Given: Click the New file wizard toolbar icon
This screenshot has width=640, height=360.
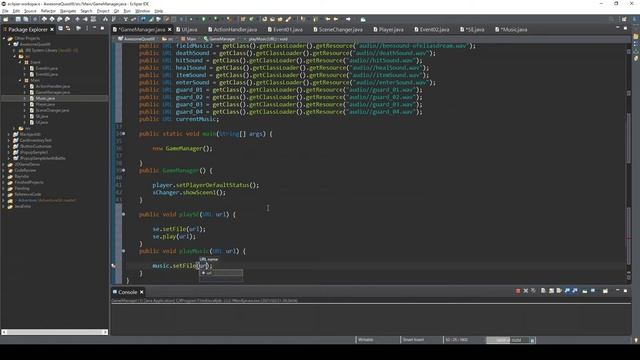Looking at the screenshot, I should click(6, 19).
